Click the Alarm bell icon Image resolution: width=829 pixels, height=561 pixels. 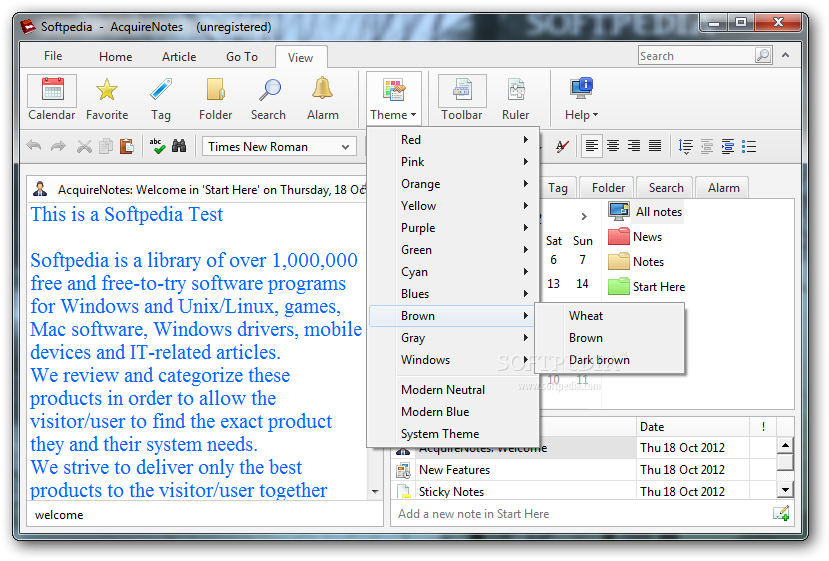click(x=323, y=99)
